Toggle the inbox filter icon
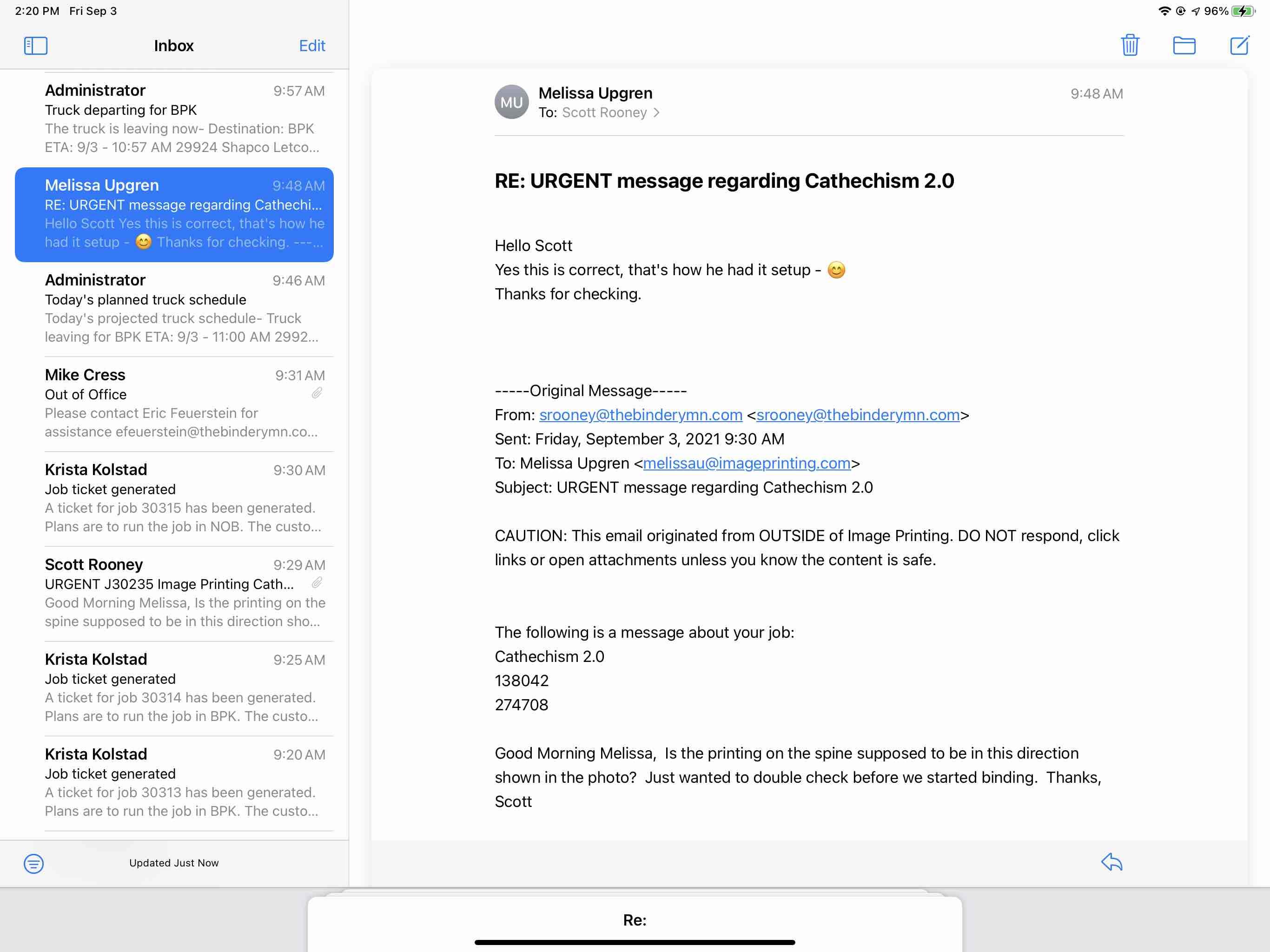The image size is (1270, 952). click(34, 863)
